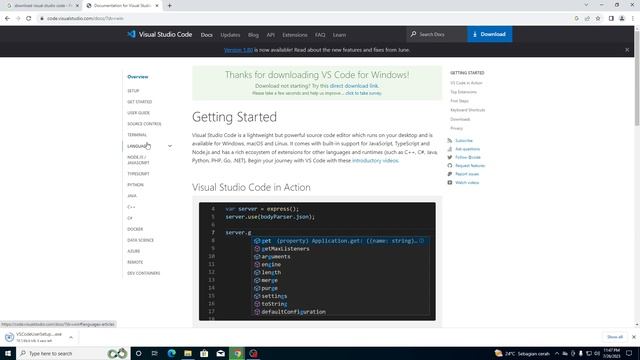Open the Terminal sidebar section
The height and width of the screenshot is (360, 640).
137,135
